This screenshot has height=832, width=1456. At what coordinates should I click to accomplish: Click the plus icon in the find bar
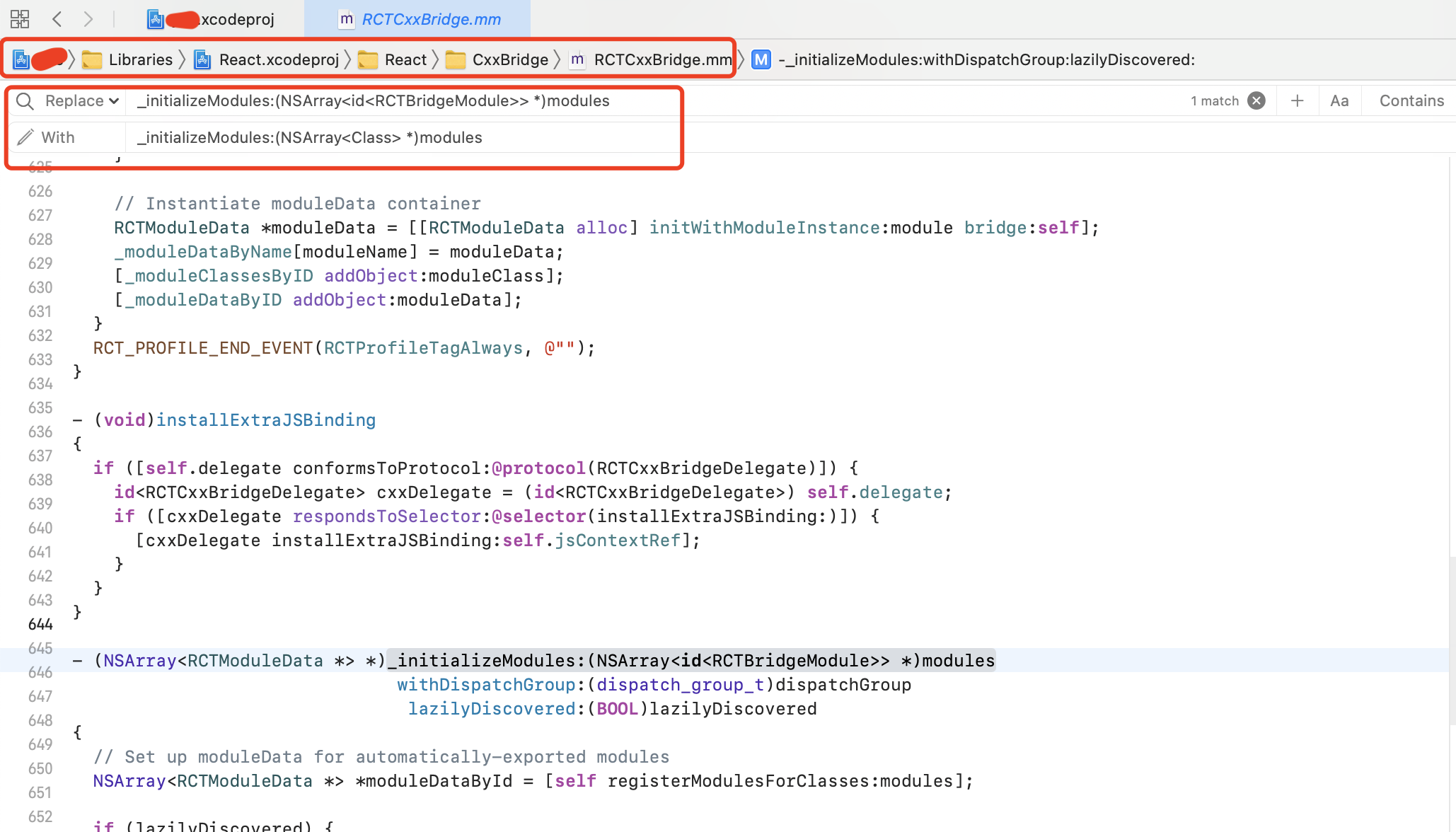pyautogui.click(x=1297, y=101)
